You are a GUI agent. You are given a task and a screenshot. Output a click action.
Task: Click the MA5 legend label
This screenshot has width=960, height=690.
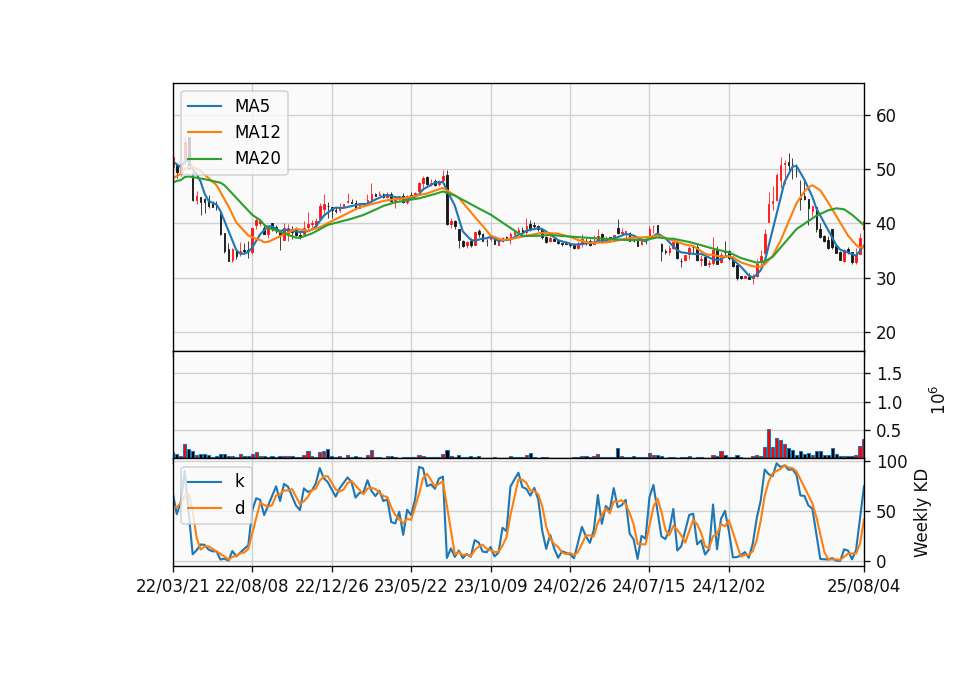252,106
